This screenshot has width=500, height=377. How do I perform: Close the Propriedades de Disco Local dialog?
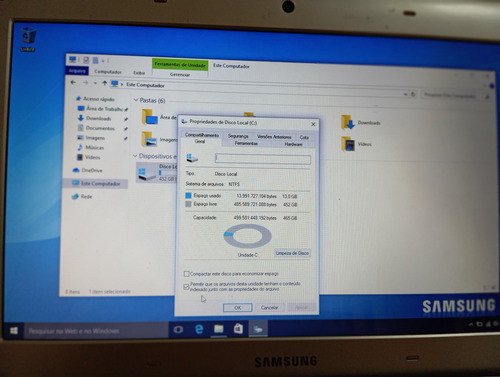tap(313, 124)
